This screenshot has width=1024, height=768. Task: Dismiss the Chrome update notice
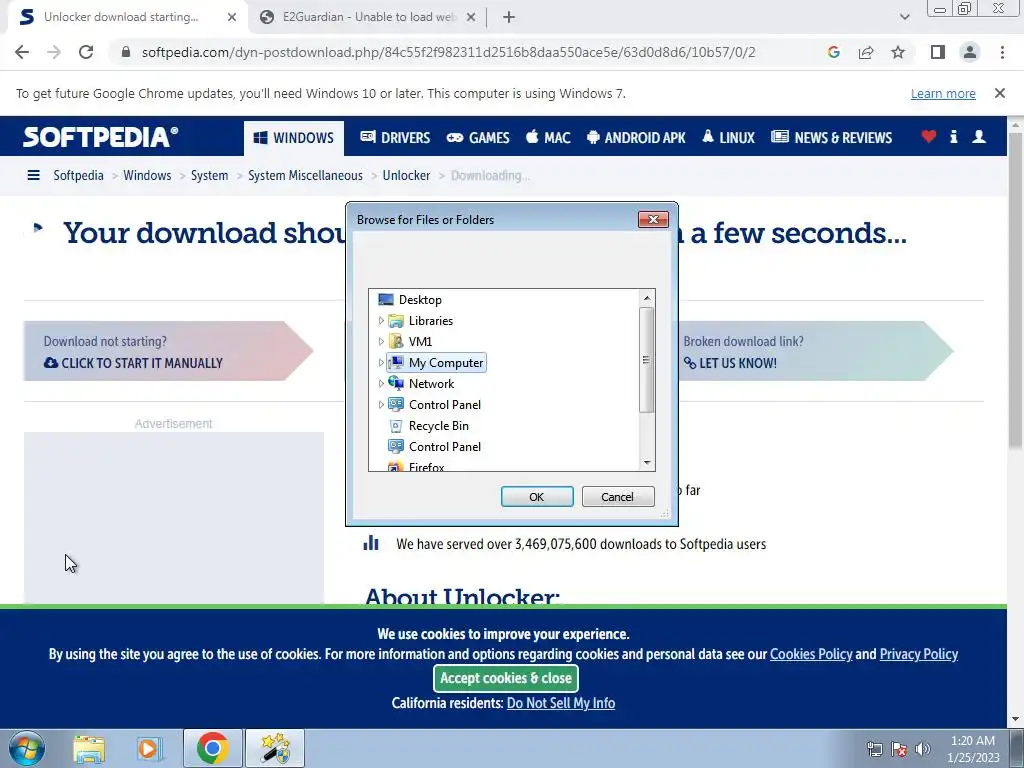click(x=1000, y=93)
